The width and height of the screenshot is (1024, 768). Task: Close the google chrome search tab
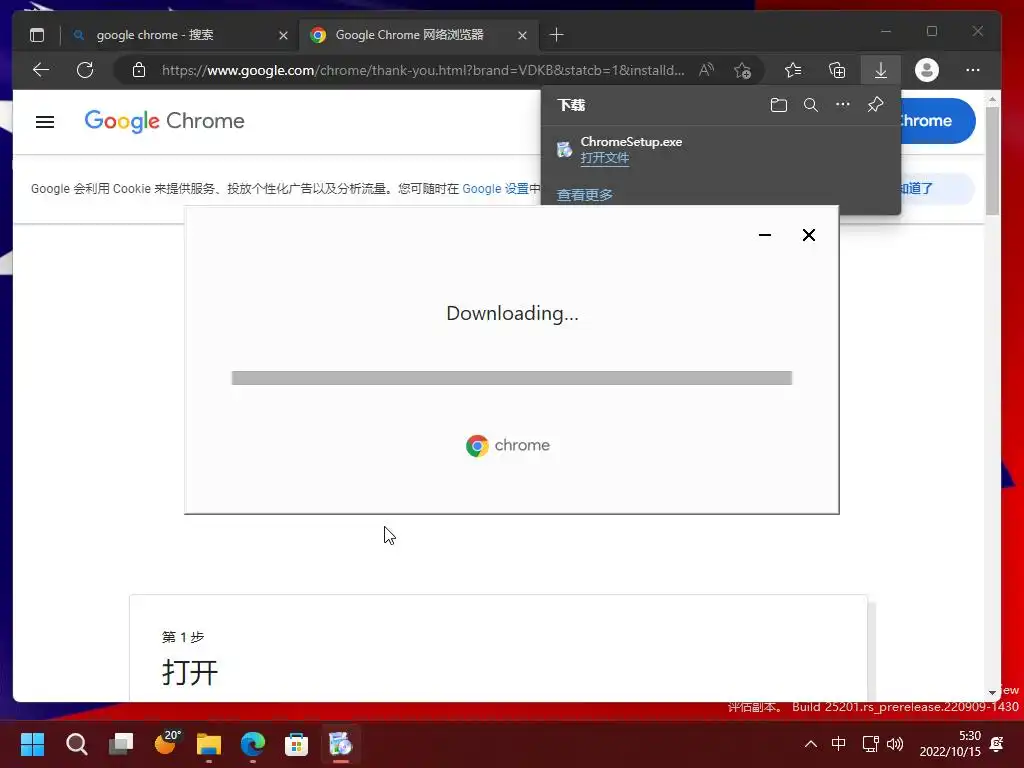coord(283,35)
